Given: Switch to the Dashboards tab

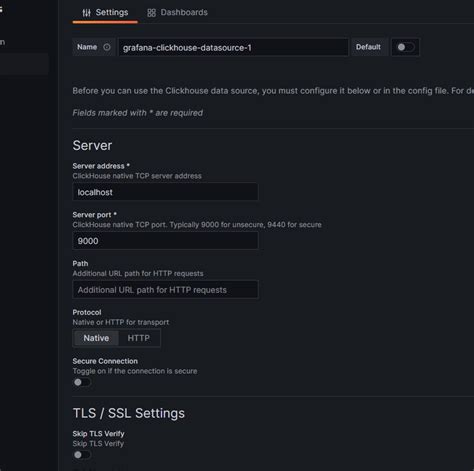Looking at the screenshot, I should (177, 13).
